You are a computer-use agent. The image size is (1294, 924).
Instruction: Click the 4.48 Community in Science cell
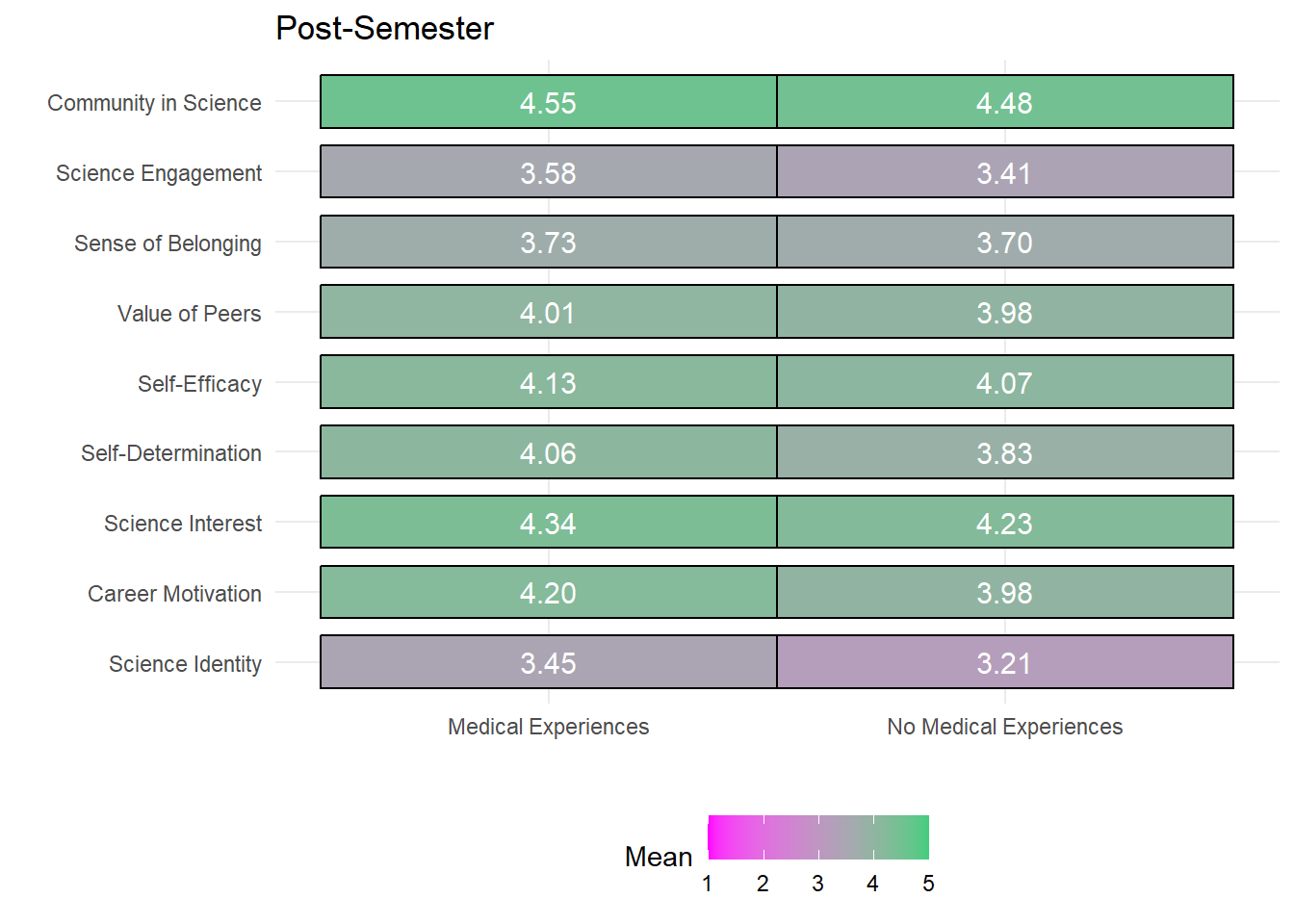[1005, 102]
